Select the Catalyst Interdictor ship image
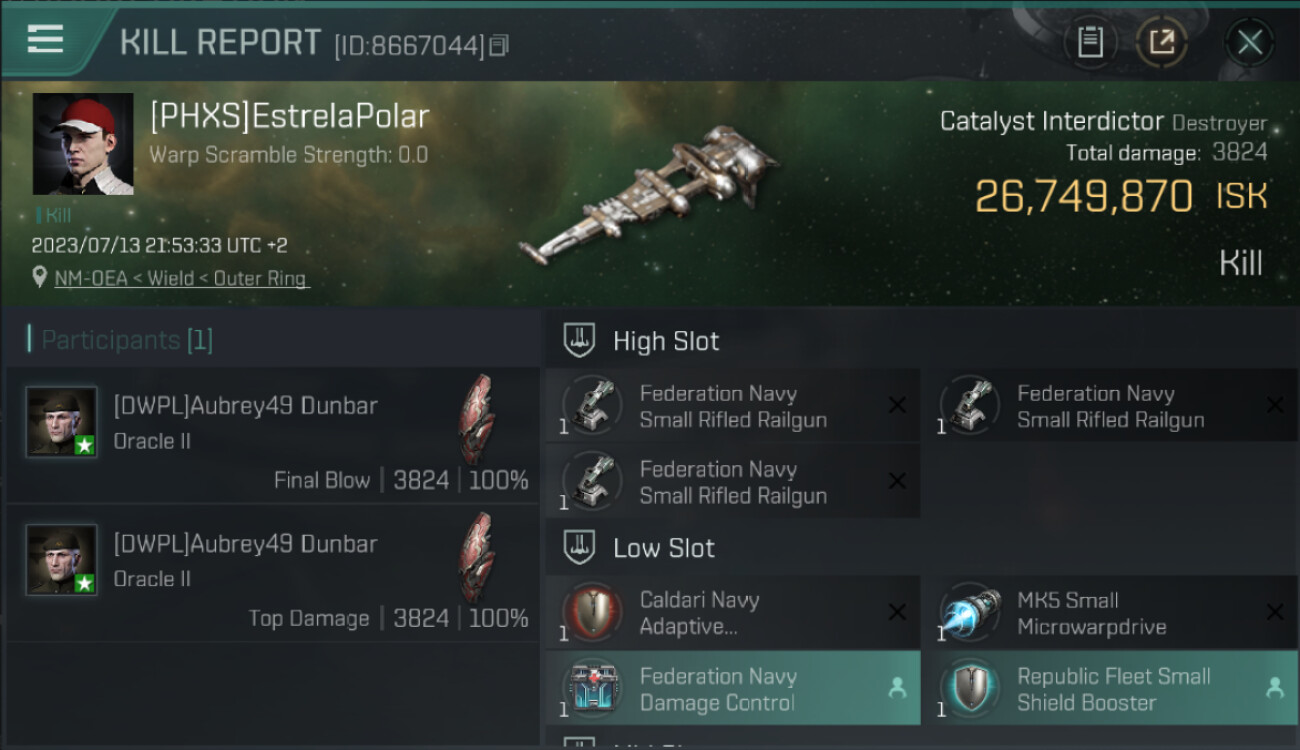Screen dimensions: 1300x750 pyautogui.click(x=650, y=195)
